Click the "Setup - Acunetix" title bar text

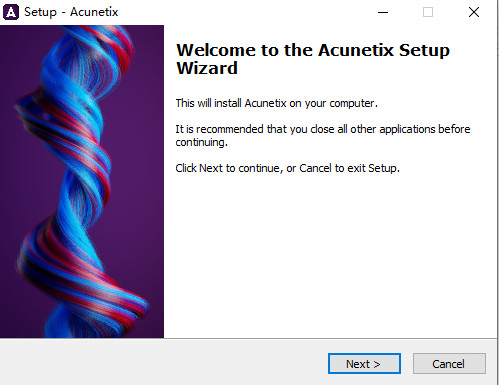[x=71, y=12]
